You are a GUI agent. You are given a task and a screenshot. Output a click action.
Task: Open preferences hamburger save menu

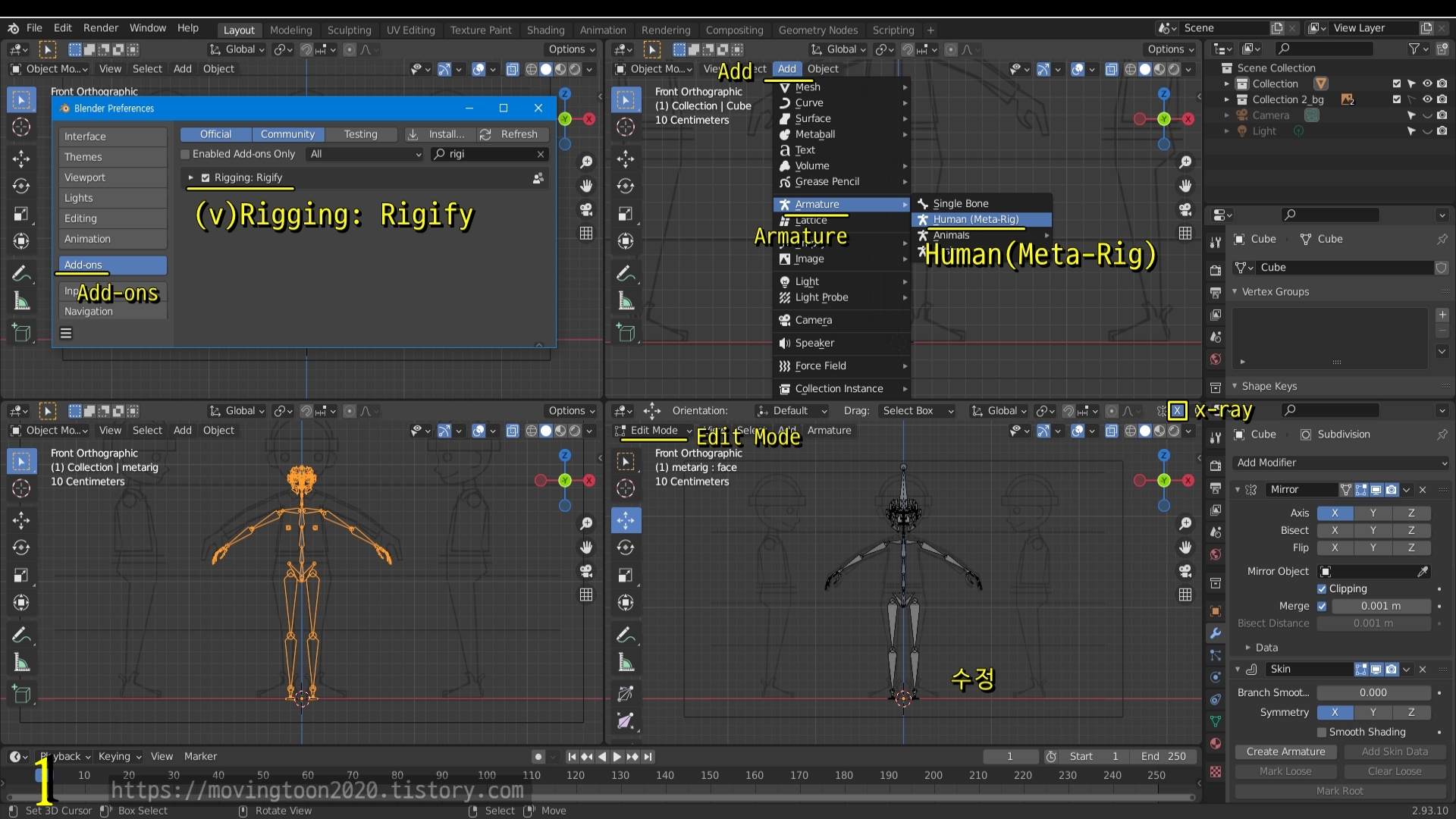[66, 333]
